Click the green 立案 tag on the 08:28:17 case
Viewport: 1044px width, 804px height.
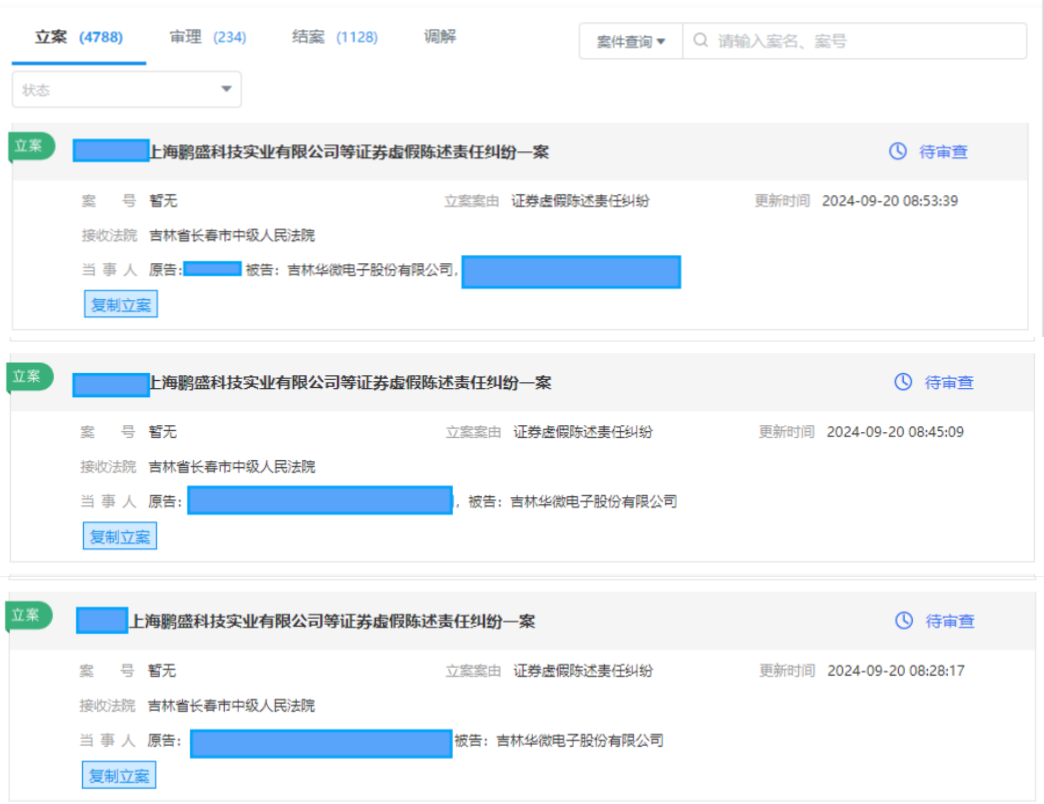pos(27,615)
